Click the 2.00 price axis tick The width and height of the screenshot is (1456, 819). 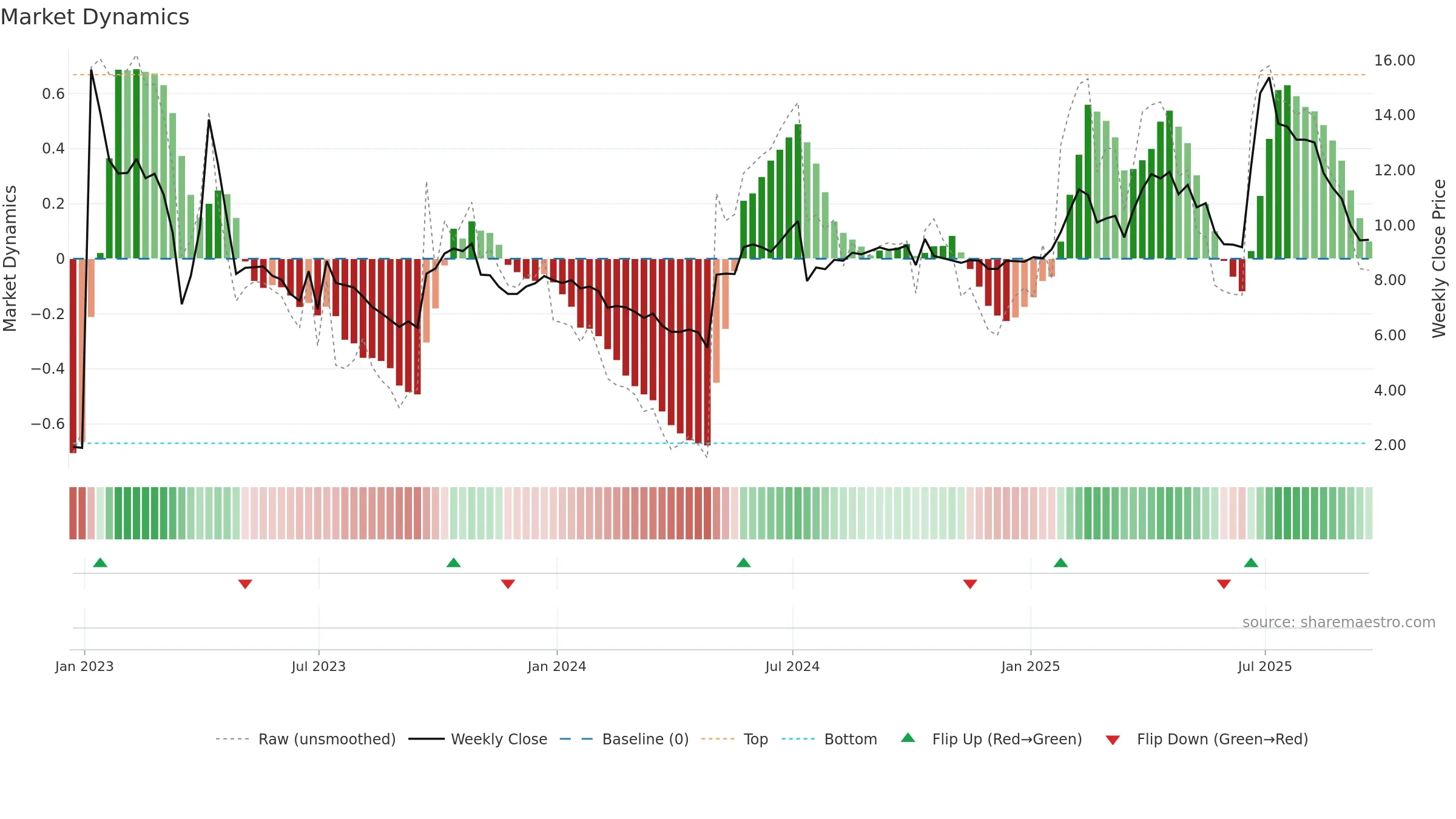pos(1390,445)
